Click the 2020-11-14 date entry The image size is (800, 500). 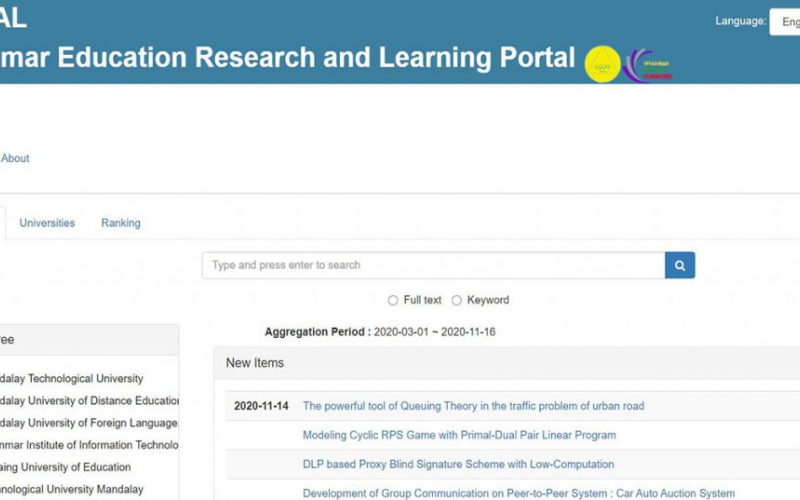pyautogui.click(x=261, y=406)
